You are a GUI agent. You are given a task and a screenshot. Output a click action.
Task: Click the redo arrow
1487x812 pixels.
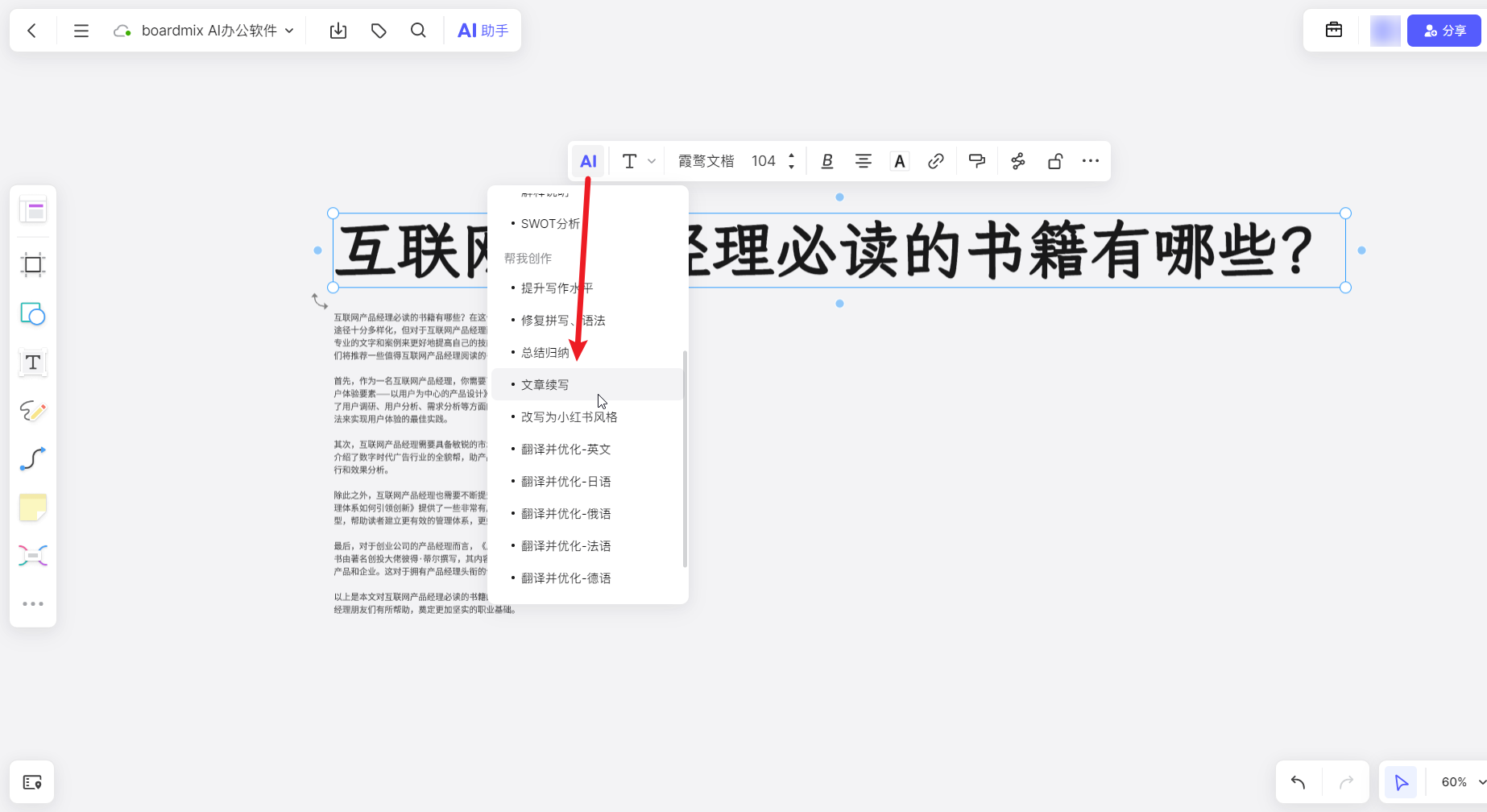coord(1346,782)
